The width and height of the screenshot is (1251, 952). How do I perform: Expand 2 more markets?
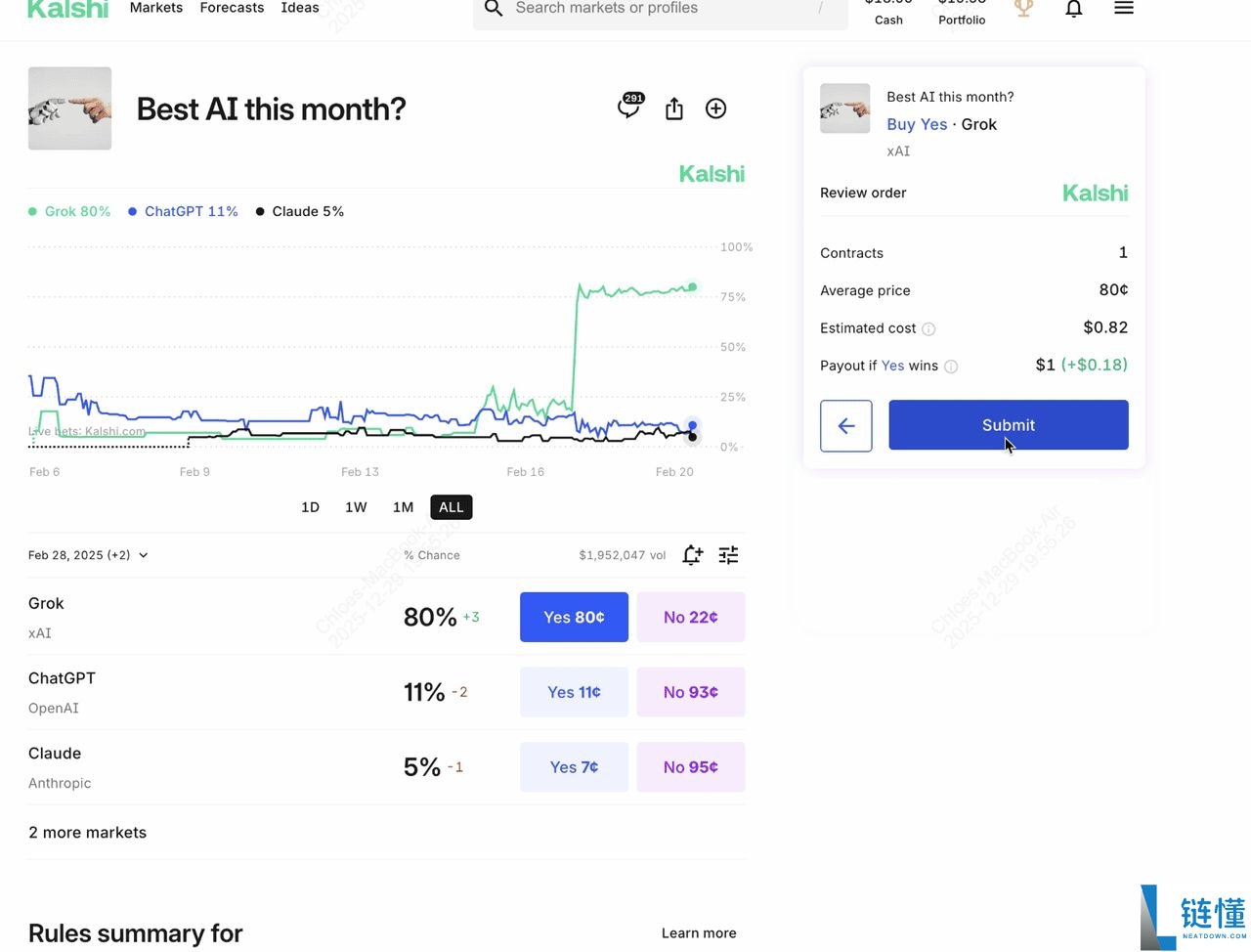(x=88, y=833)
